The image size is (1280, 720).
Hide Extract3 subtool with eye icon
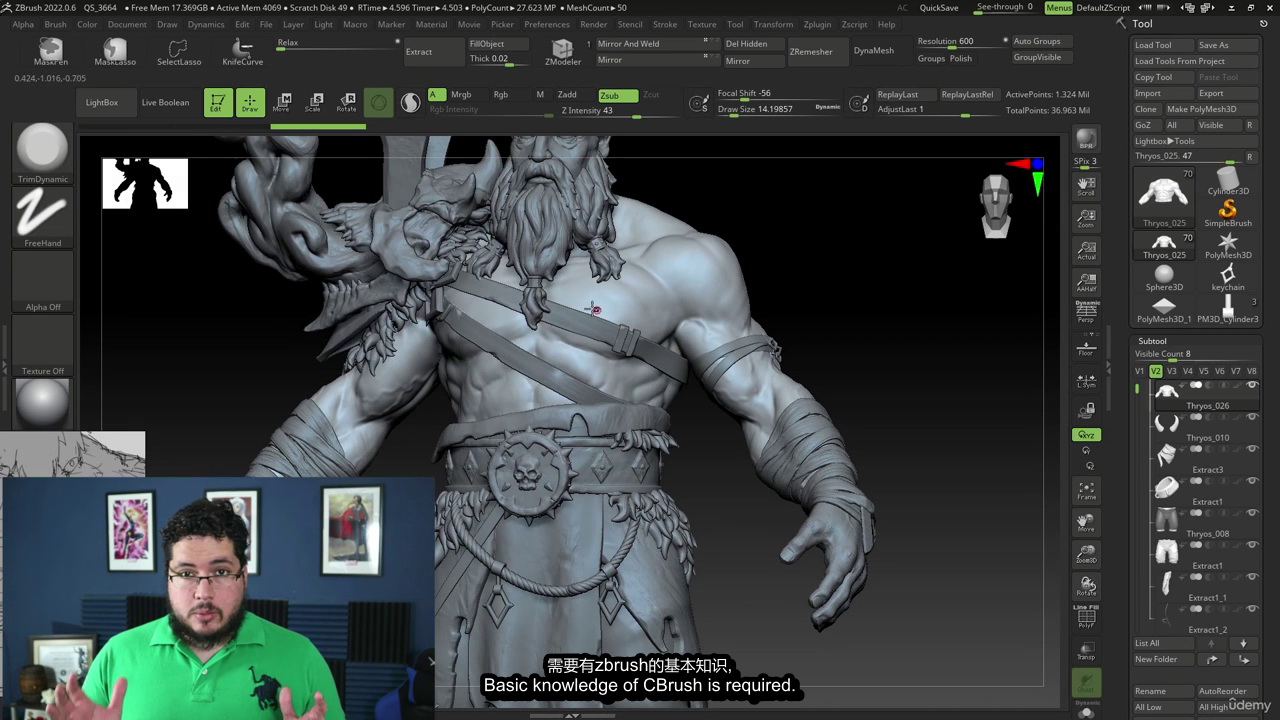[x=1251, y=449]
